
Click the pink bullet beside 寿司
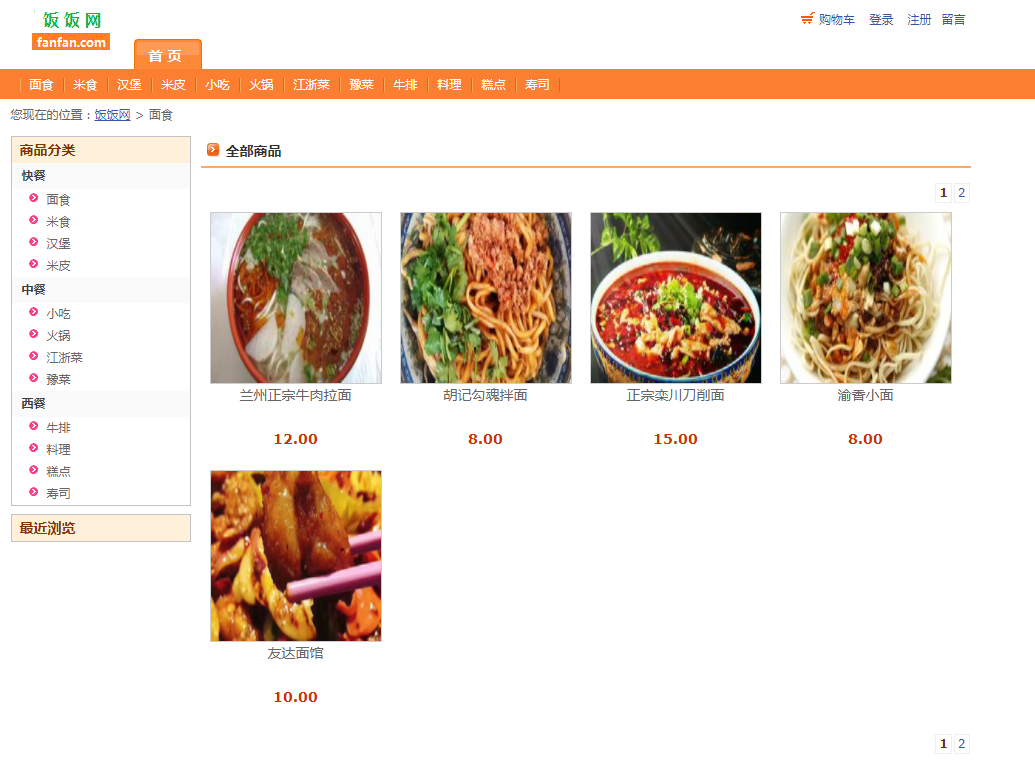pos(34,492)
